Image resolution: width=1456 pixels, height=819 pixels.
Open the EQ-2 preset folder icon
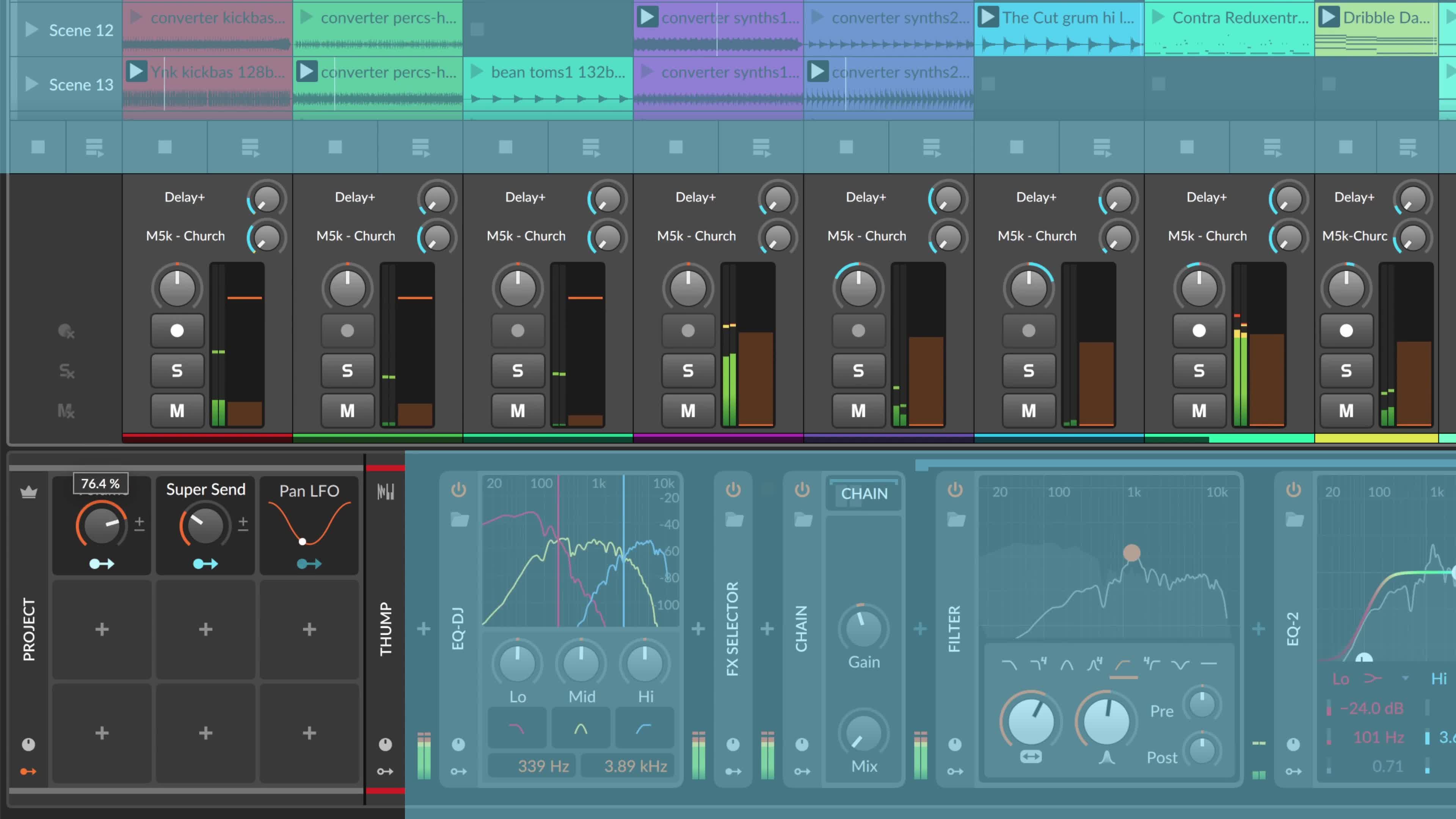click(x=1294, y=519)
